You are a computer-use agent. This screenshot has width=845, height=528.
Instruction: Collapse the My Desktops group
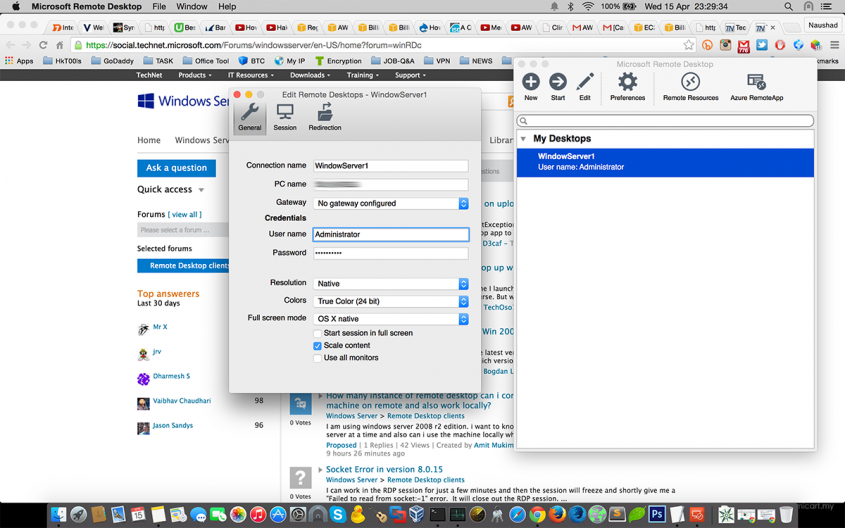523,139
